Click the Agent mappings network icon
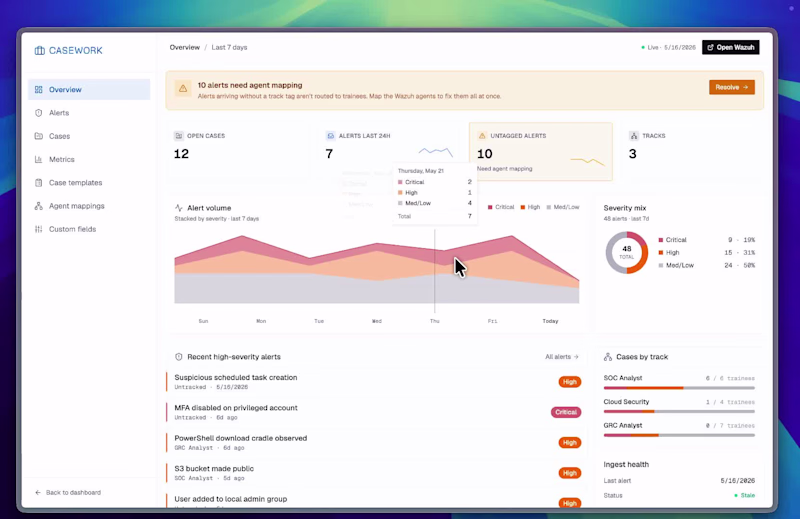The width and height of the screenshot is (800, 519). pyautogui.click(x=39, y=206)
